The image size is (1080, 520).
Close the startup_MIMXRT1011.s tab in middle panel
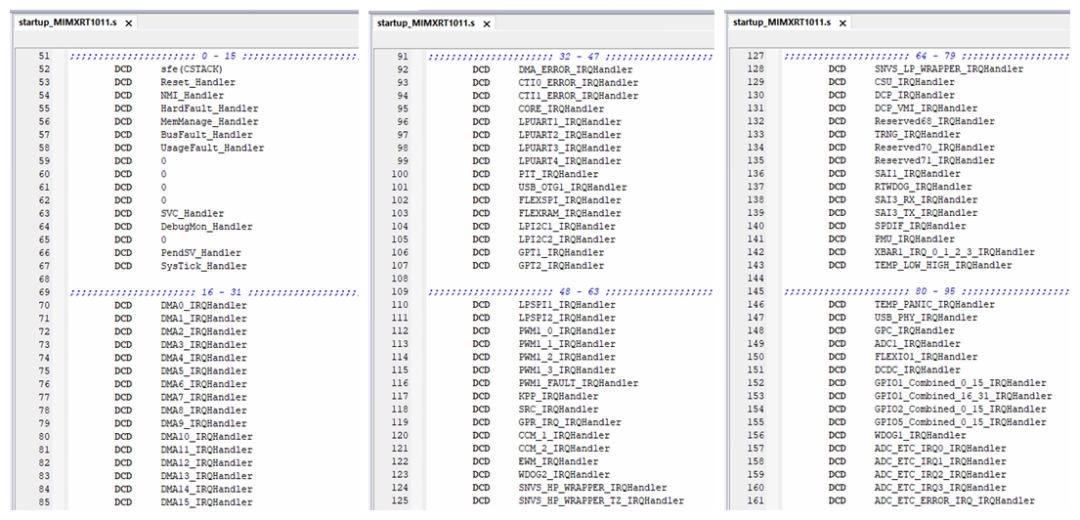click(x=487, y=23)
